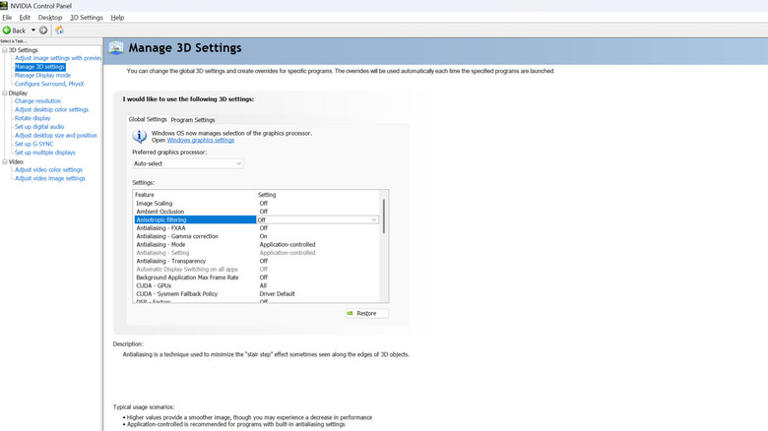This screenshot has width=768, height=431.
Task: Select Background Application Max Frame Rate row
Action: (257, 277)
